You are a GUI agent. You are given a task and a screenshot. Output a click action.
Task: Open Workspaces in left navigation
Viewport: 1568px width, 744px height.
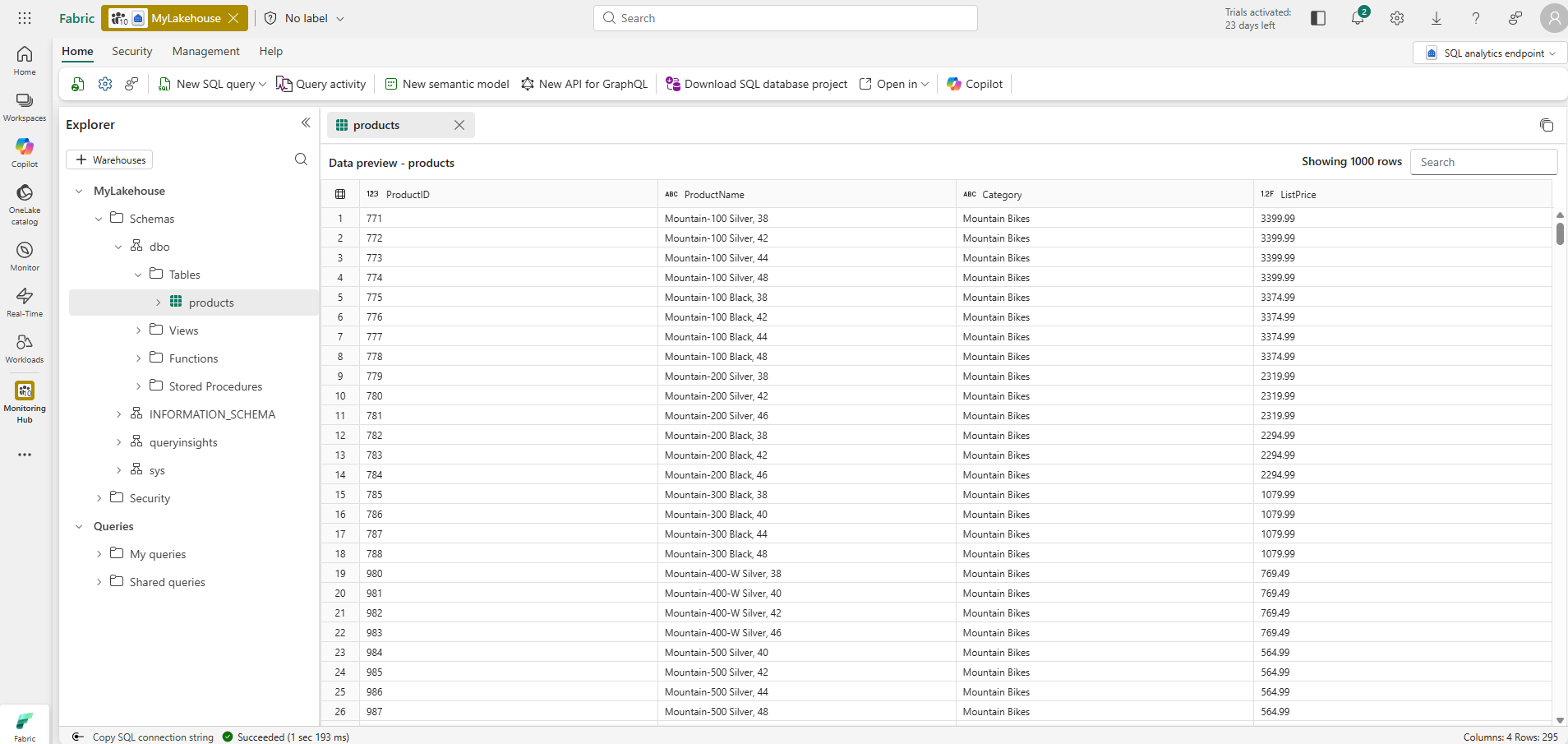[25, 107]
